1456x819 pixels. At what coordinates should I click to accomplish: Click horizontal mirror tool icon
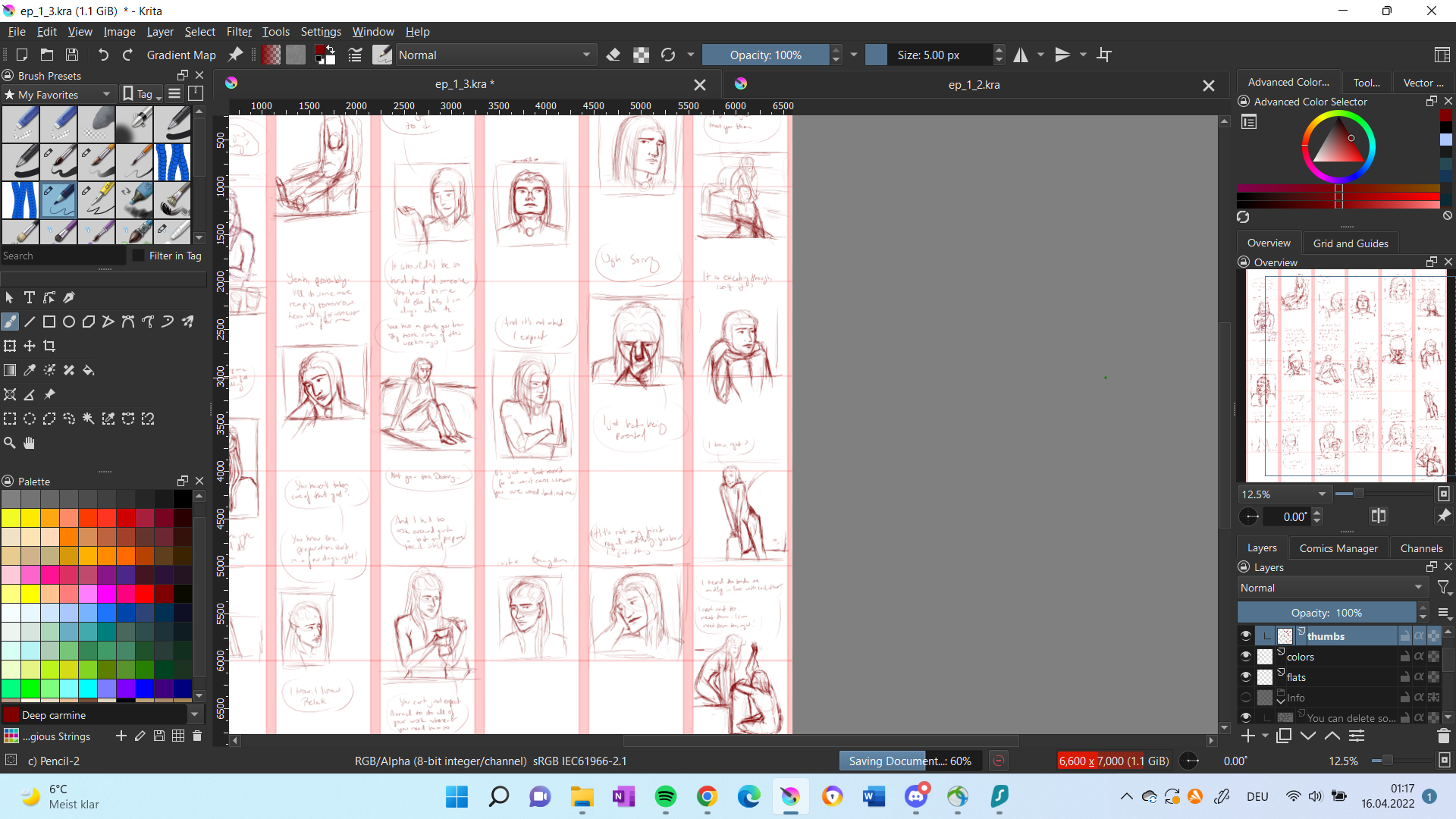coord(1021,55)
